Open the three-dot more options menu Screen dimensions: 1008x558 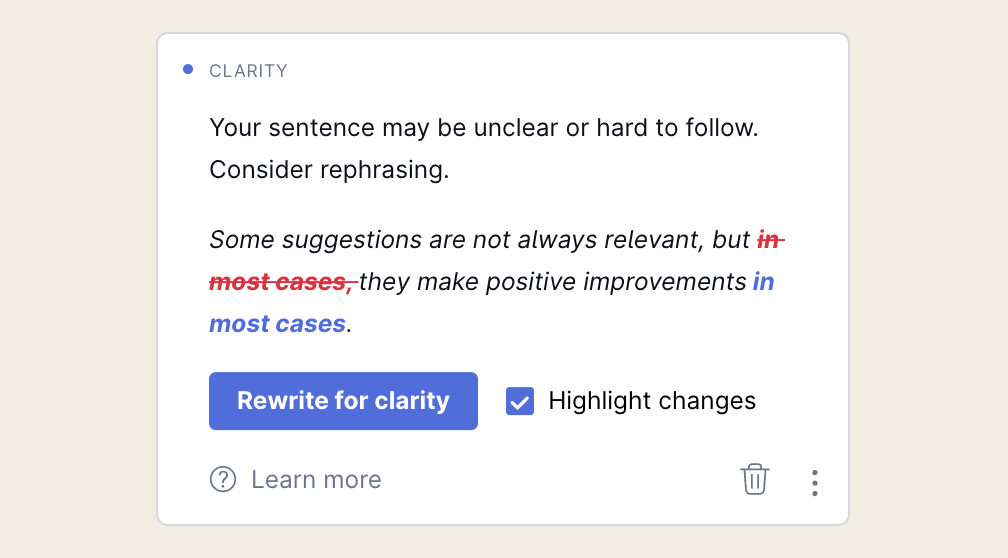(x=814, y=483)
